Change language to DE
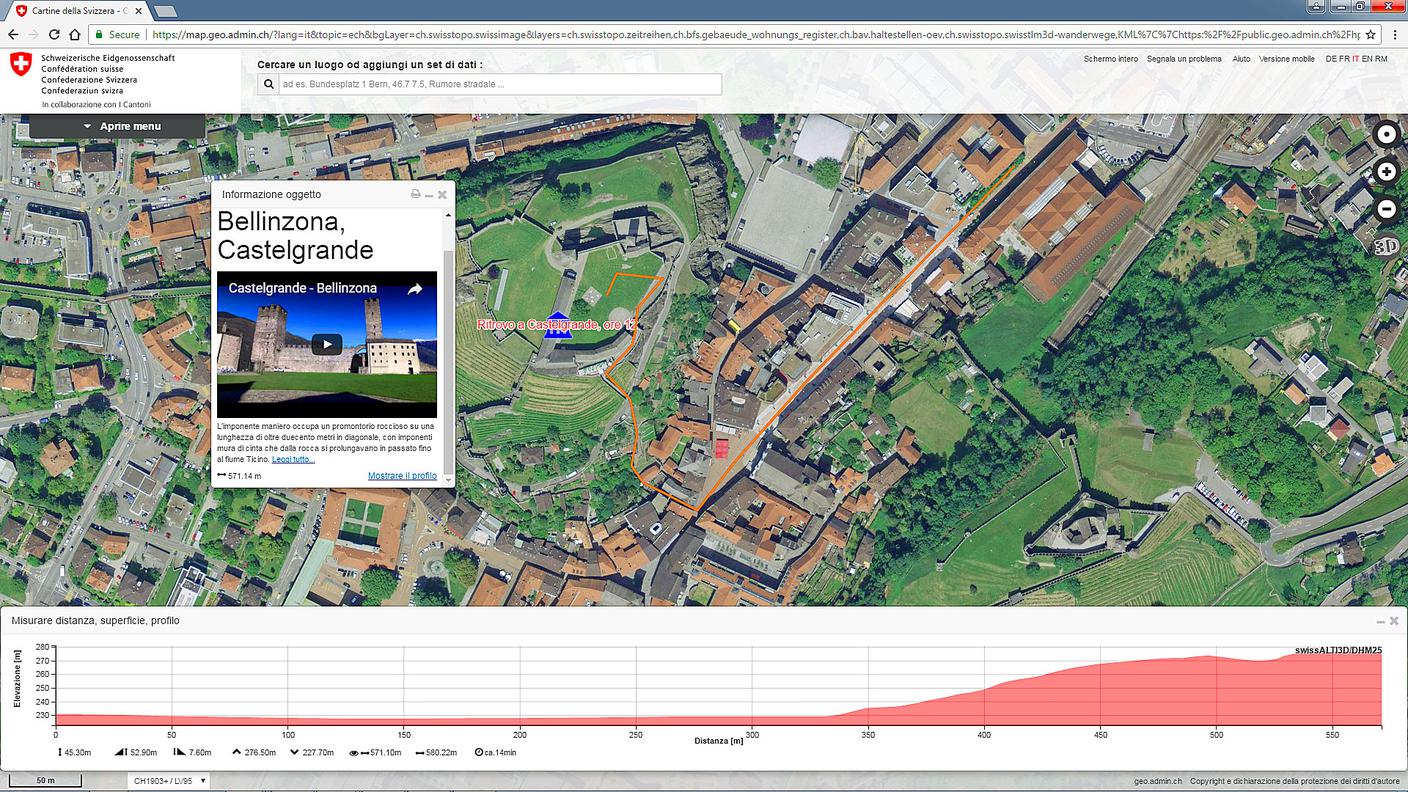1408x792 pixels. click(x=1331, y=59)
